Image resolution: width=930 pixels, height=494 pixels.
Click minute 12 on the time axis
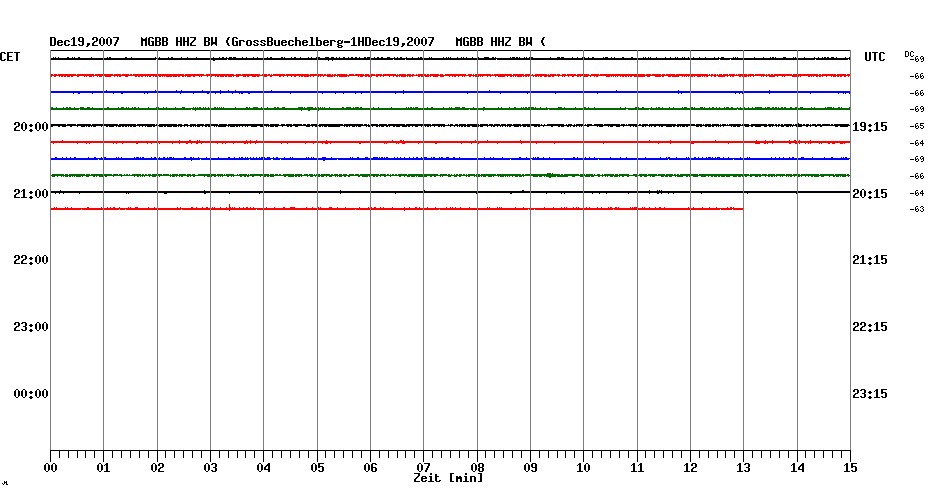[690, 467]
